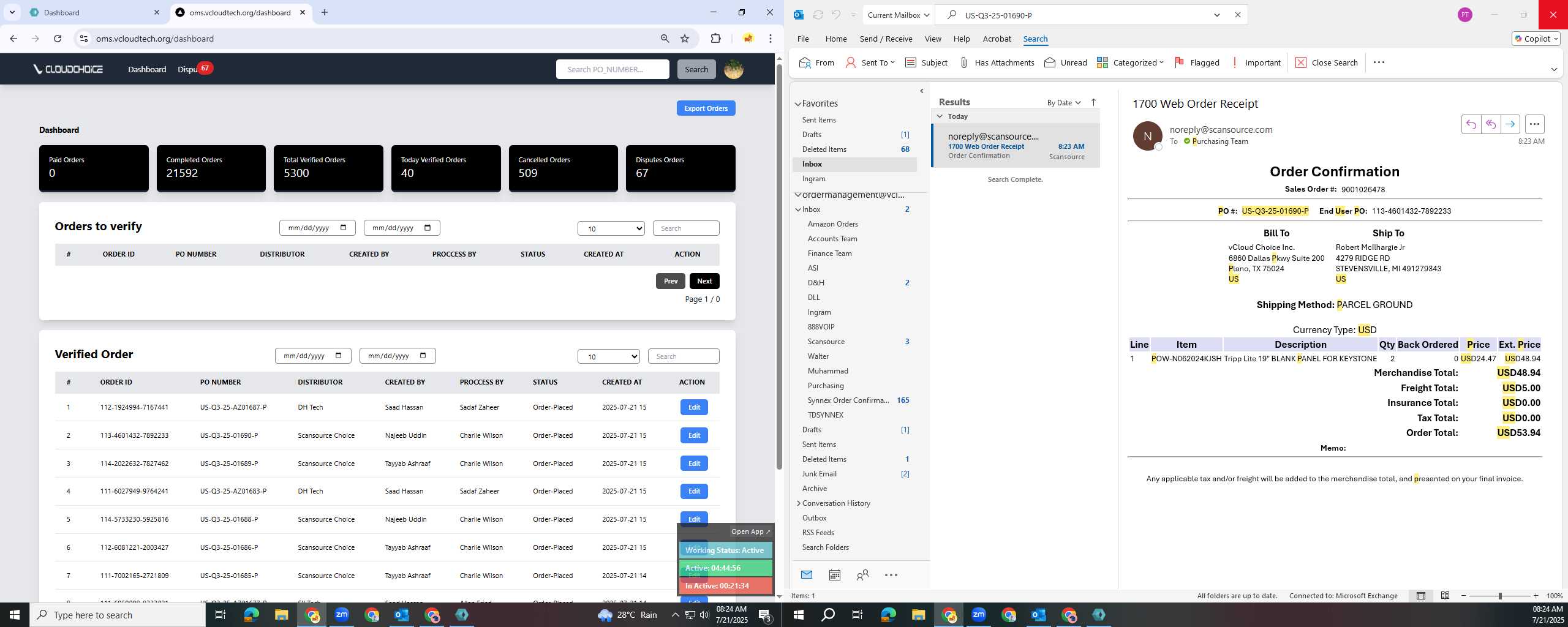This screenshot has height=627, width=1568.
Task: Open Sent To filter dropdown
Action: [870, 62]
